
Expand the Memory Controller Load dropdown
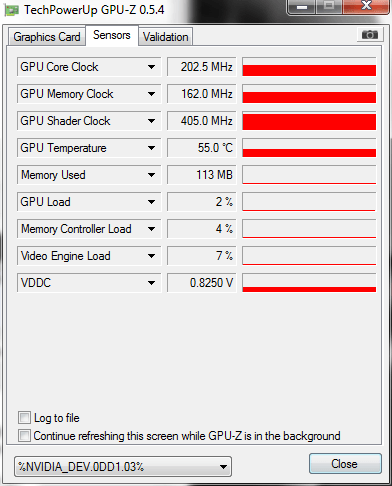pyautogui.click(x=151, y=229)
